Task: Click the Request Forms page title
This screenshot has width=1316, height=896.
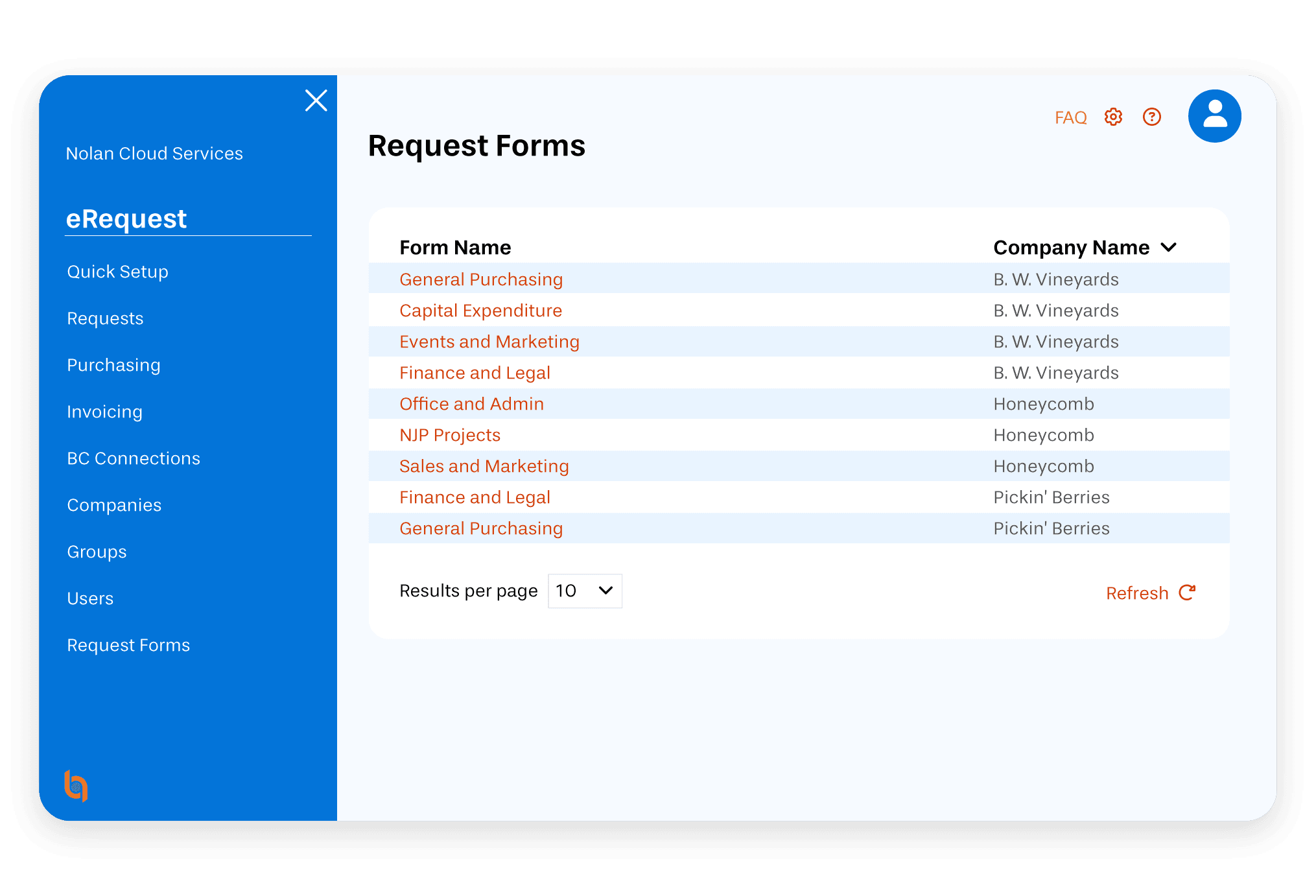Action: 476,146
